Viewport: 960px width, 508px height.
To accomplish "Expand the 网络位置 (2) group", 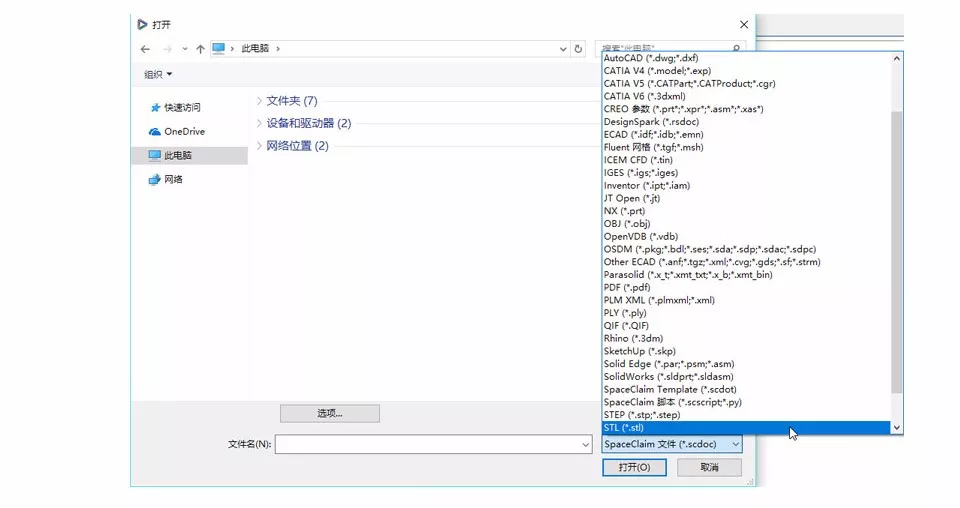I will pyautogui.click(x=259, y=146).
